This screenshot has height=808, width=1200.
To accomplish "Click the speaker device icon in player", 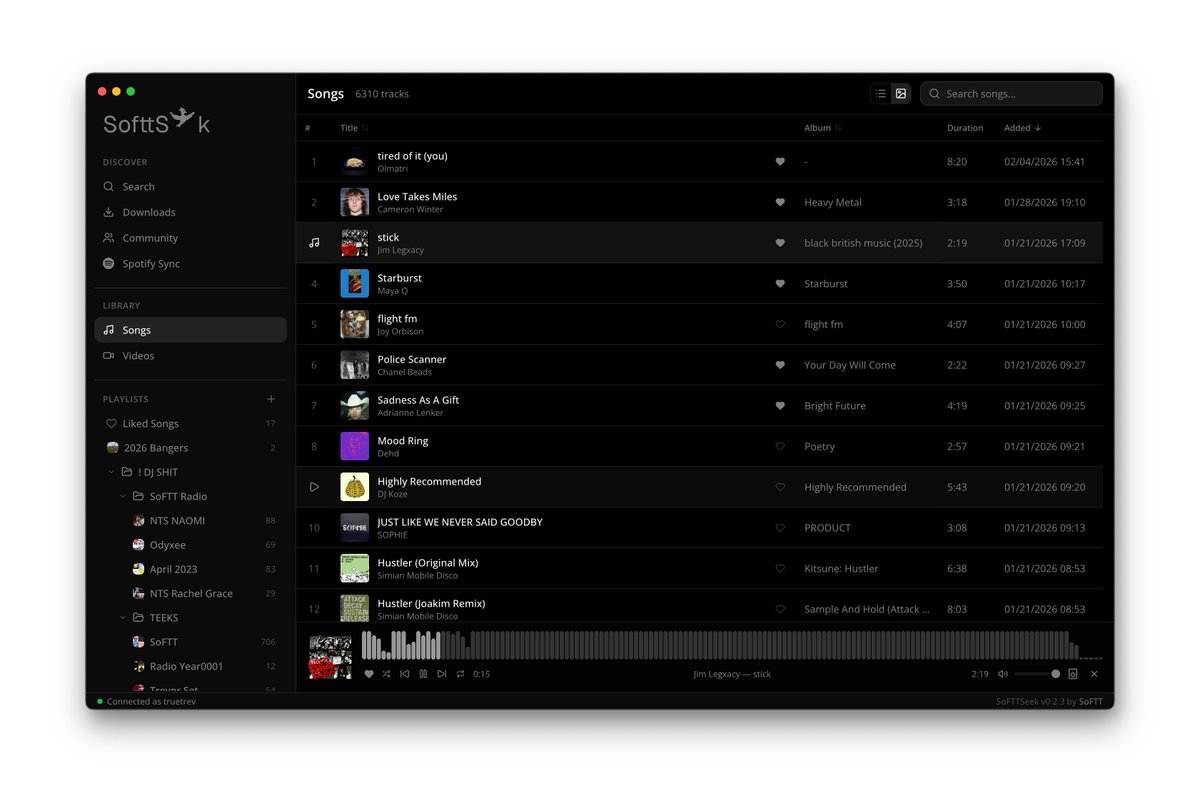I will point(1073,674).
